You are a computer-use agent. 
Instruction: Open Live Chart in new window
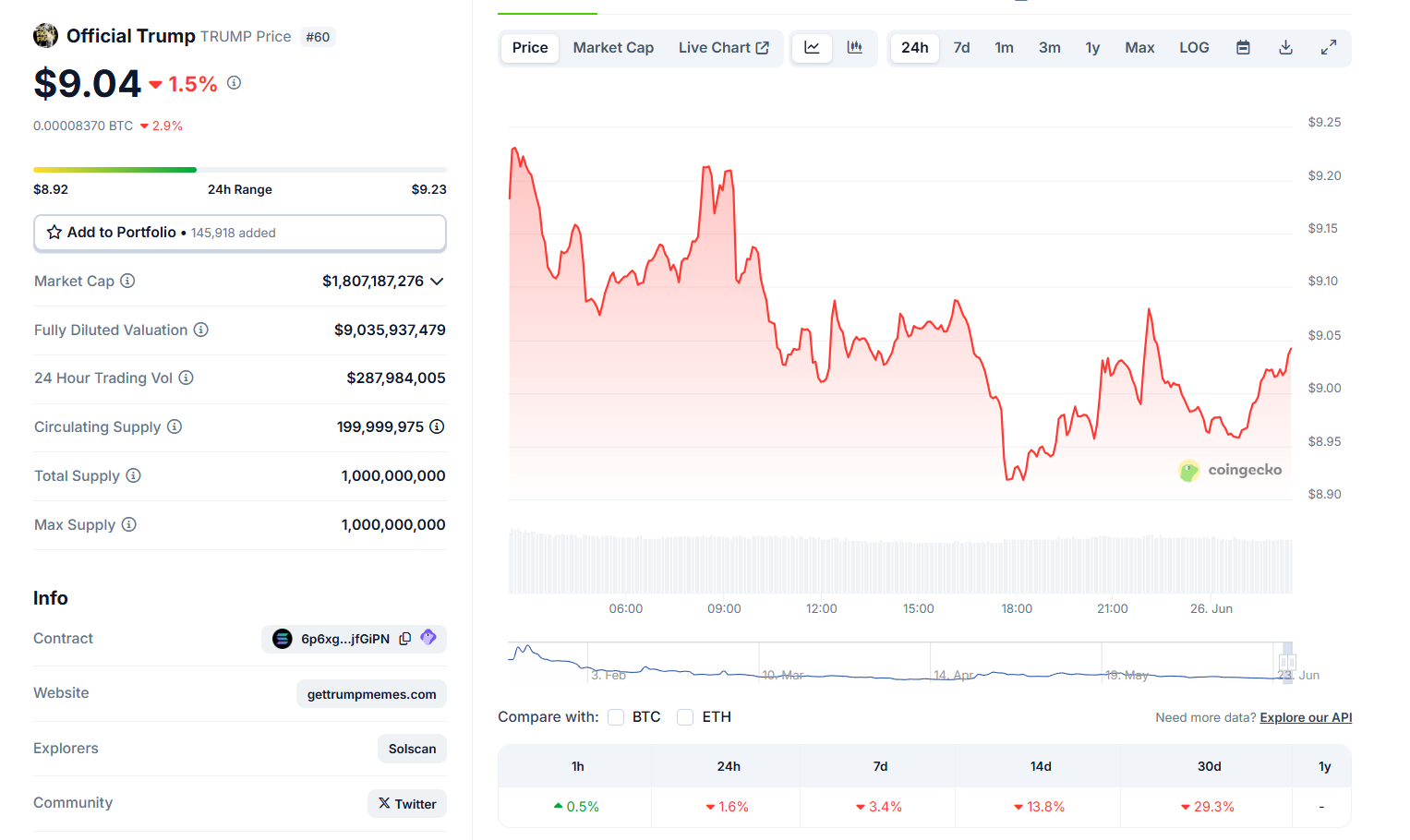coord(723,48)
